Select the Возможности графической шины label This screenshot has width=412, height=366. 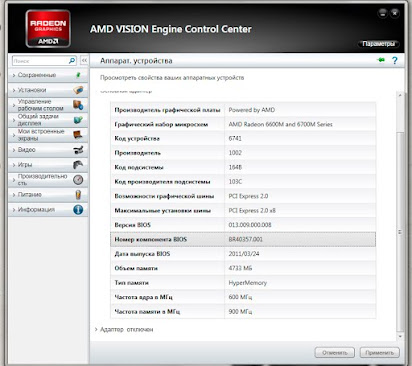(x=164, y=196)
